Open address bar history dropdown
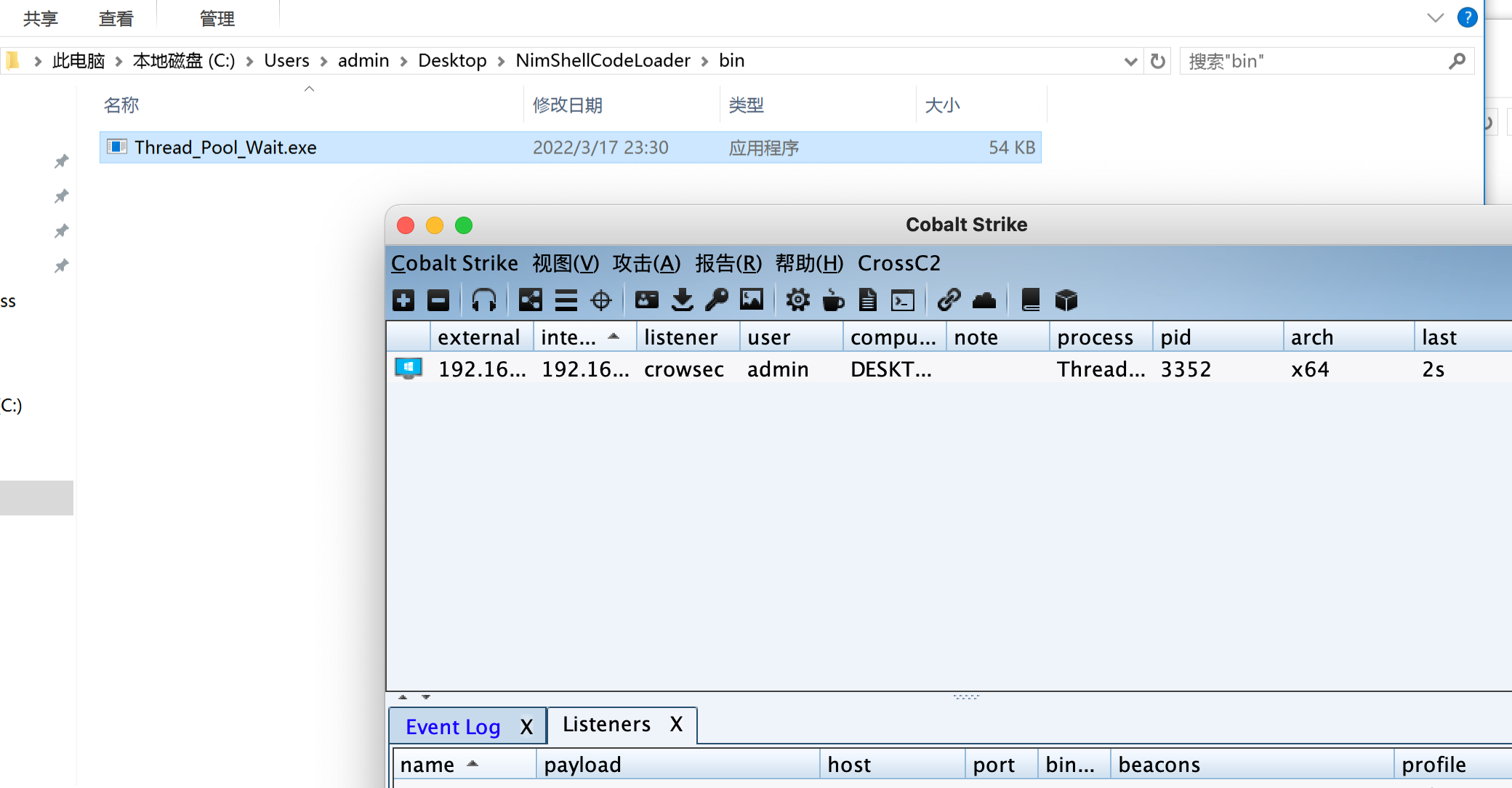This screenshot has height=788, width=1512. [1130, 62]
